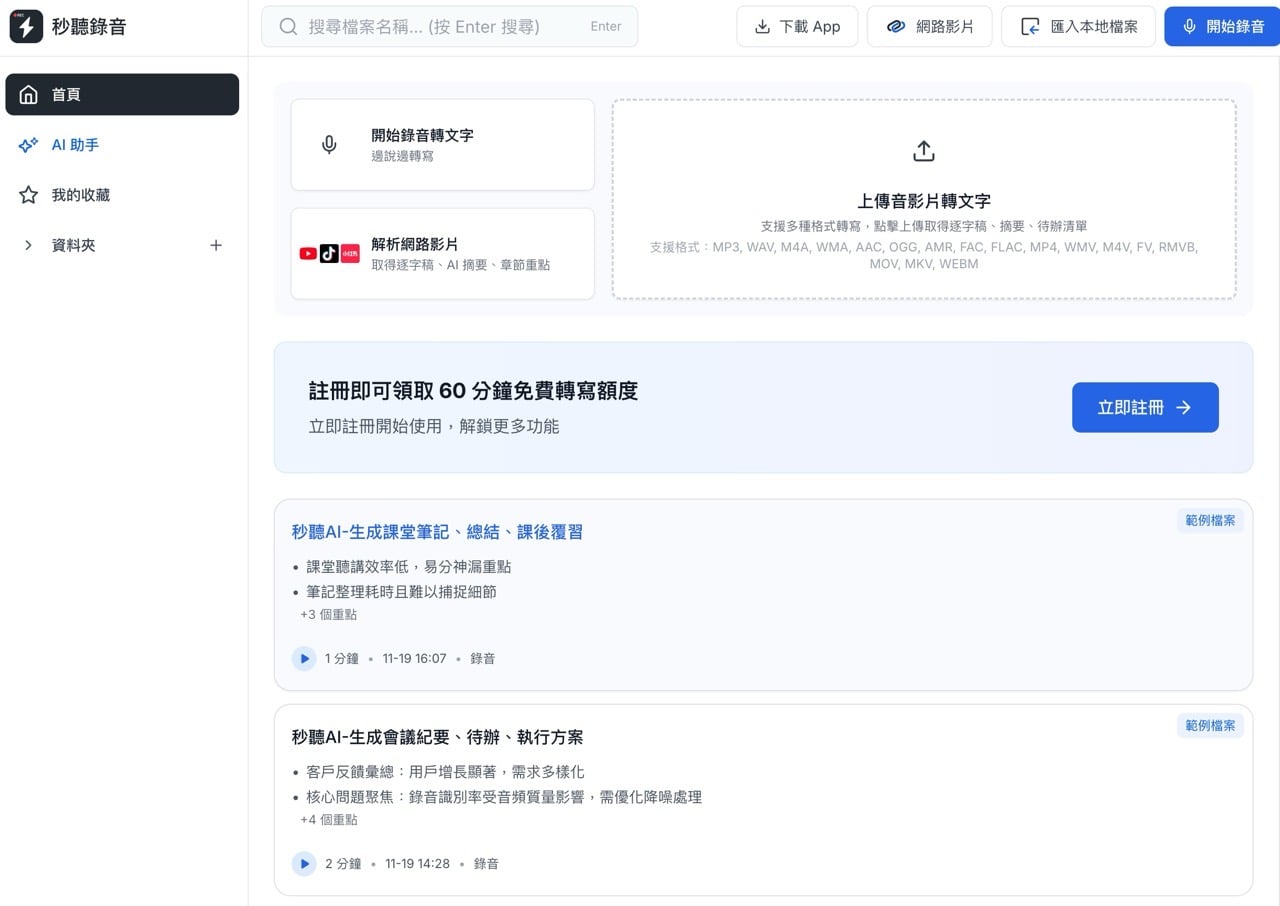The width and height of the screenshot is (1280, 906).
Task: Click the TikTok icon beside the YouTube icon
Action: point(330,253)
